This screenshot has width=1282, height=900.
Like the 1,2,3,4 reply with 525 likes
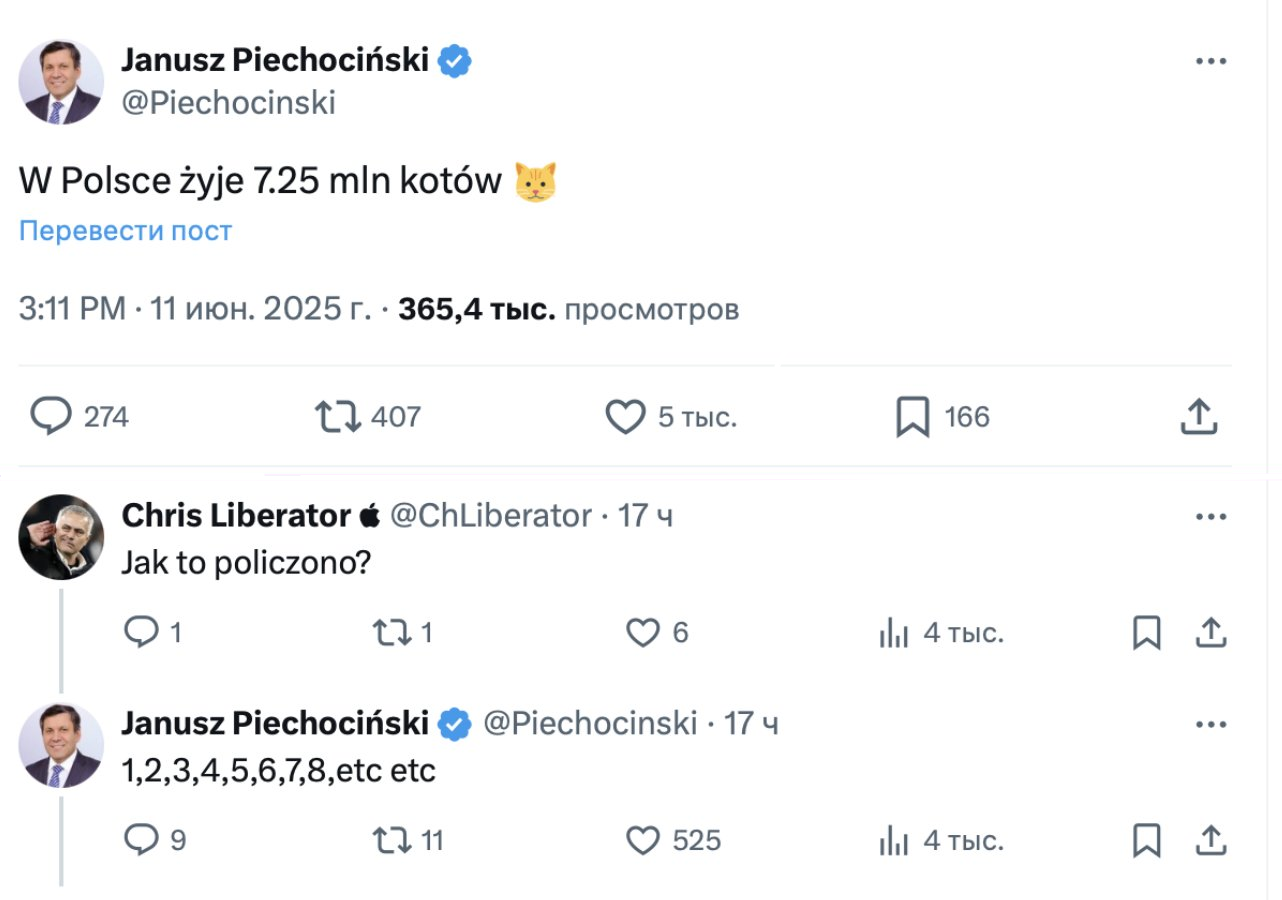pos(643,840)
